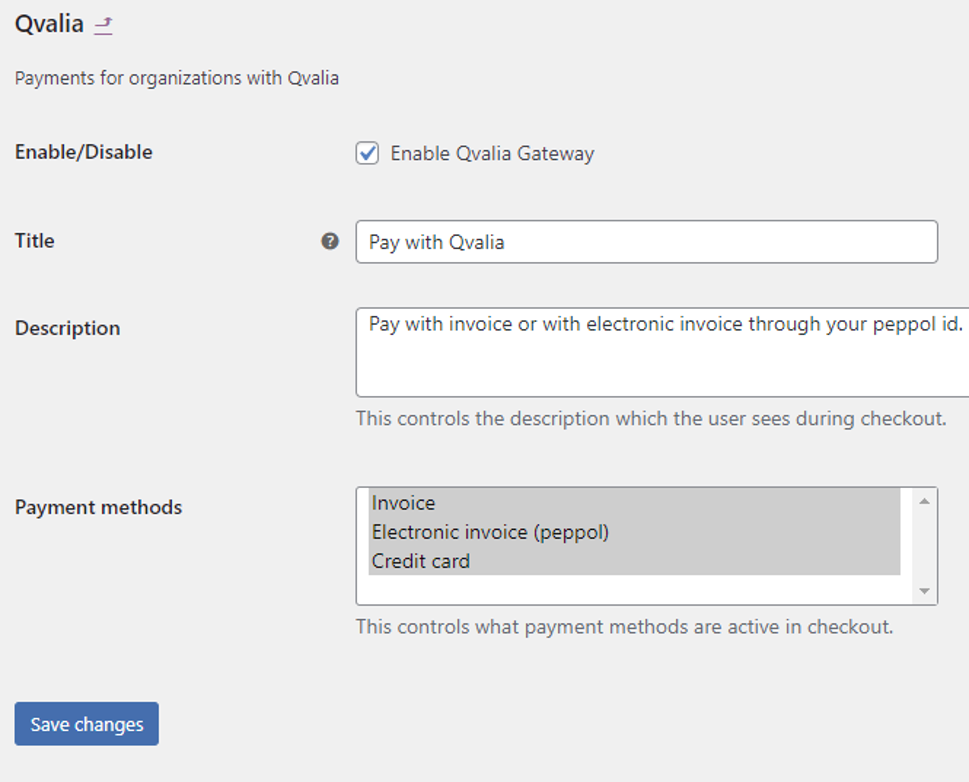Click the up arrow of Payment methods scrollbar
This screenshot has height=782, width=969.
(924, 501)
